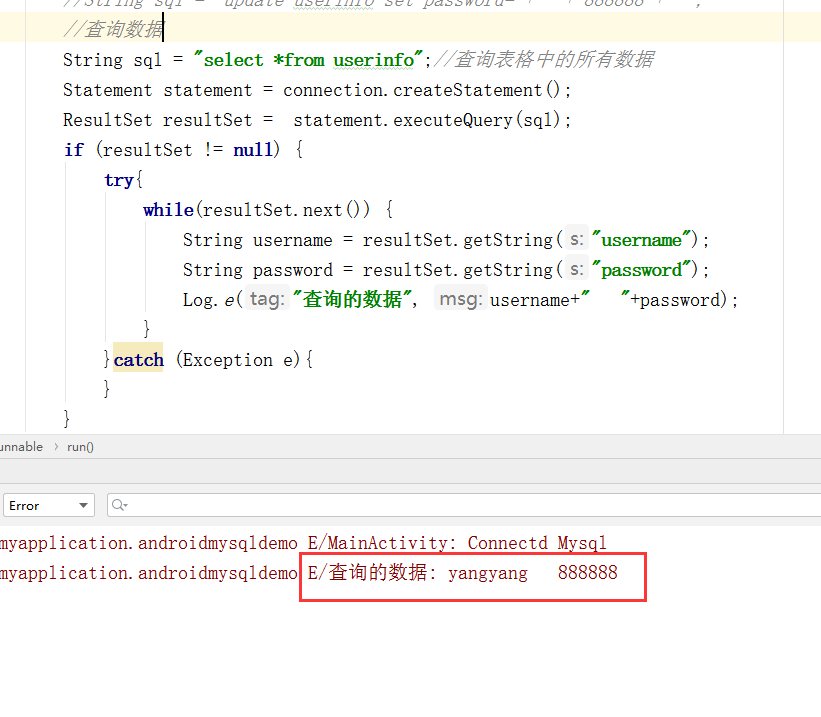Click the log line showing yangyang 888888
This screenshot has width=821, height=717.
click(309, 573)
